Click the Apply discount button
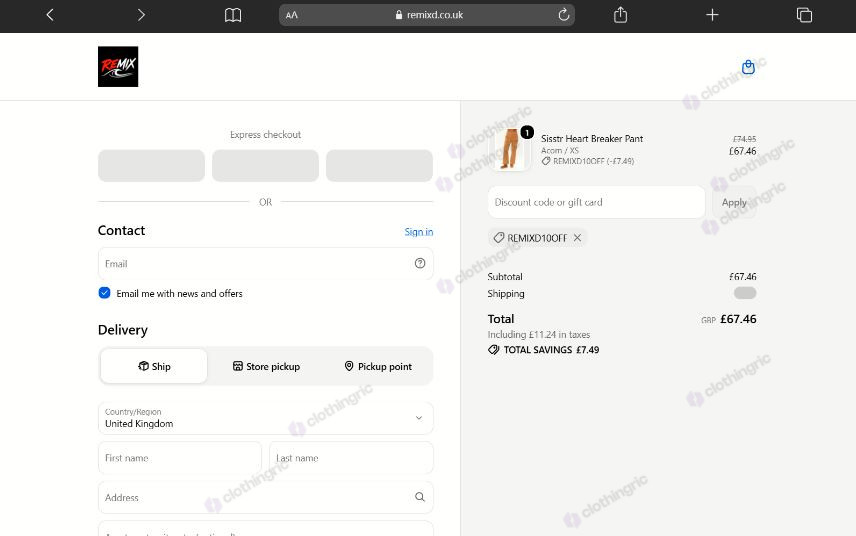856x536 pixels. point(734,202)
